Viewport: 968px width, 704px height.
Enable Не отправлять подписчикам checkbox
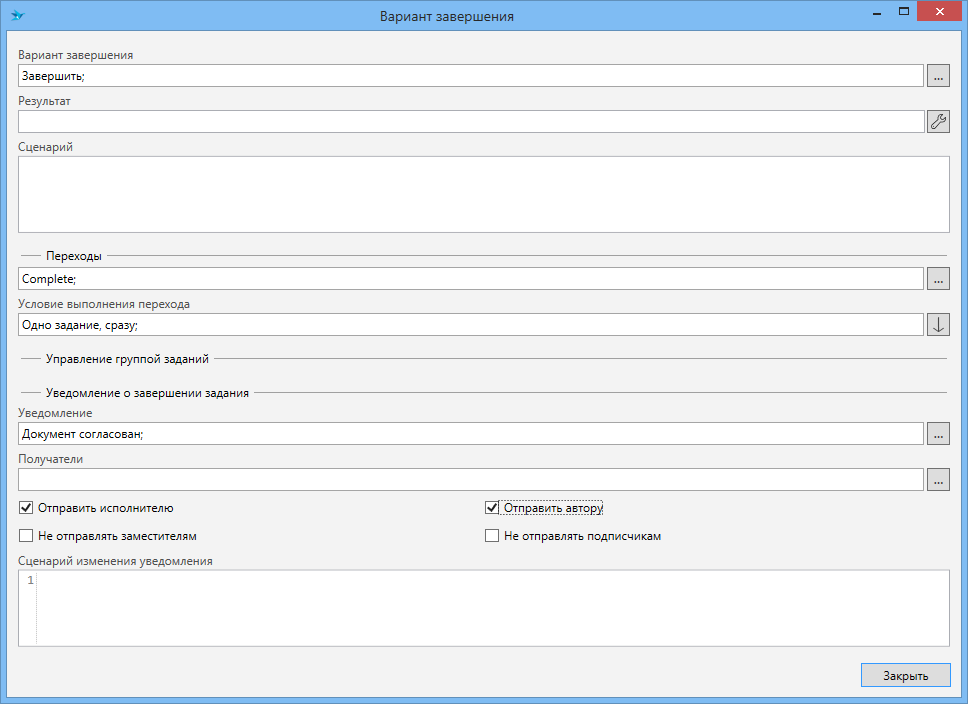pyautogui.click(x=492, y=536)
